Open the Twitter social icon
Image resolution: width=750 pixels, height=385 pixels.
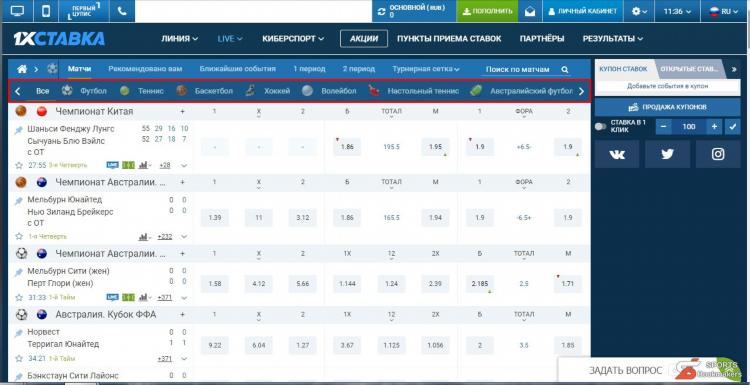tap(667, 154)
